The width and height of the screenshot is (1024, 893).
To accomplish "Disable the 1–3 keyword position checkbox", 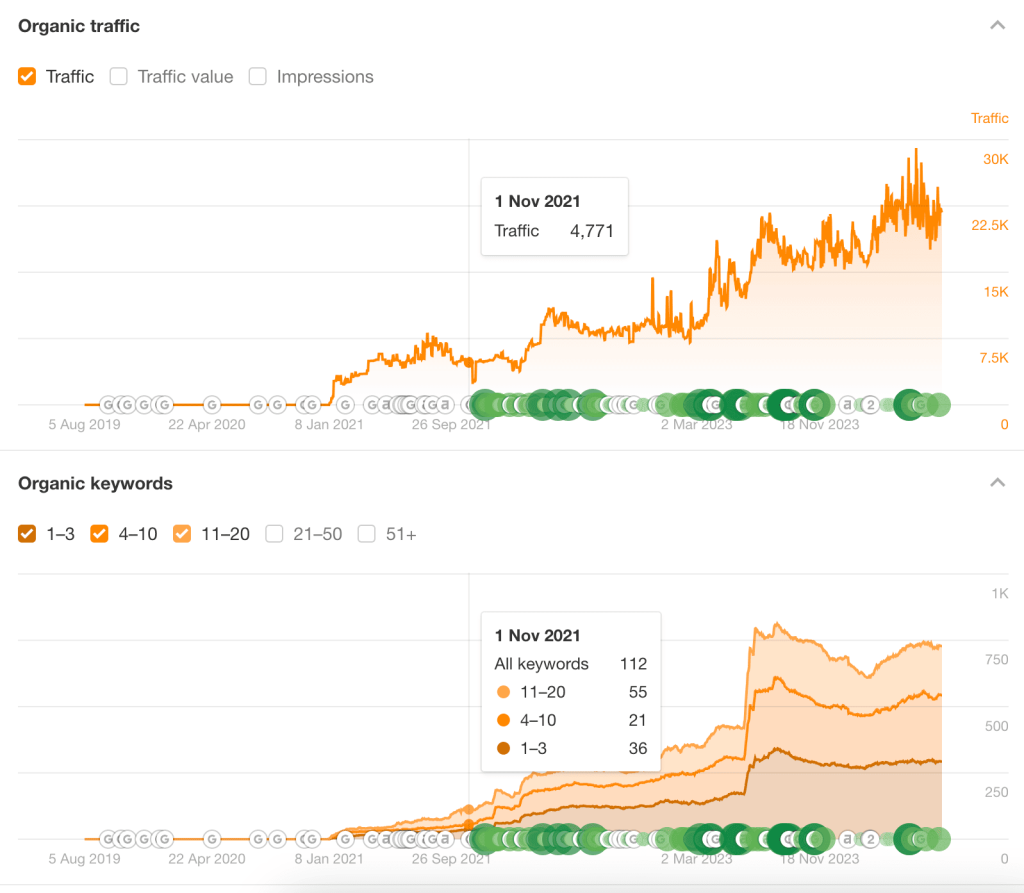I will [28, 534].
